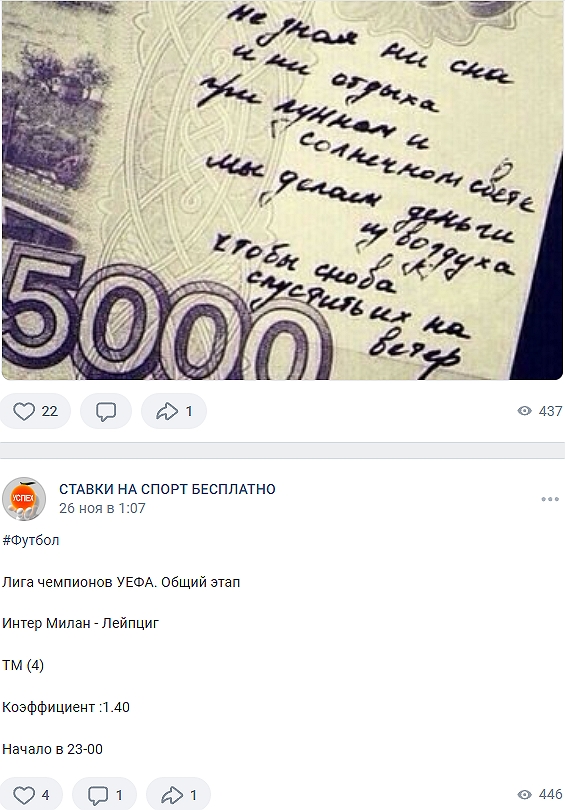Viewport: 565px width, 810px height.
Task: Click the eye views icon showing 446
Action: tap(524, 795)
